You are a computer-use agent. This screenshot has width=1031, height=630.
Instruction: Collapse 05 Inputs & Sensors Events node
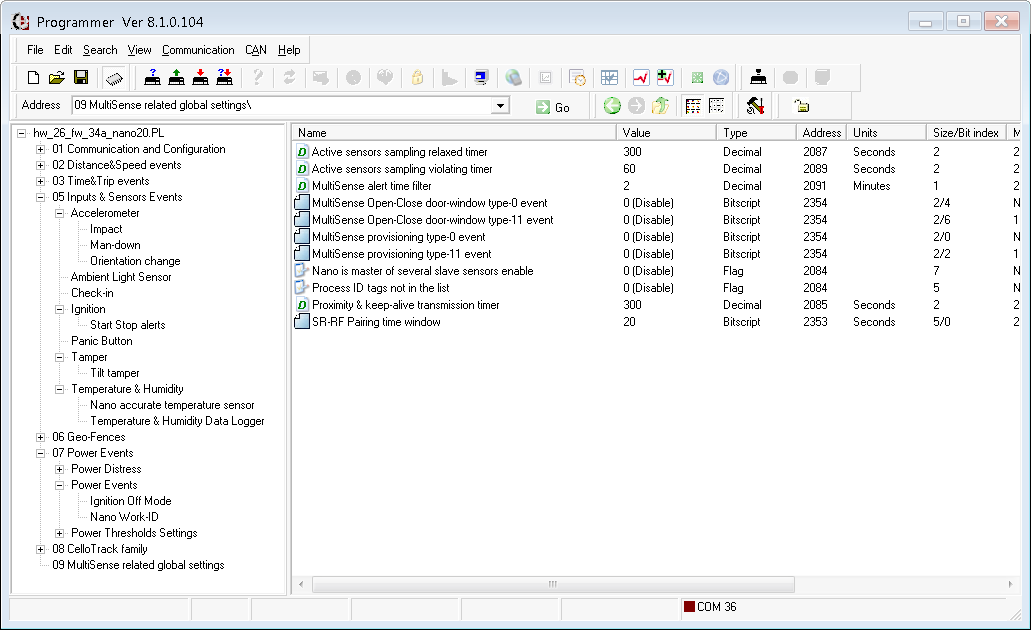click(41, 197)
